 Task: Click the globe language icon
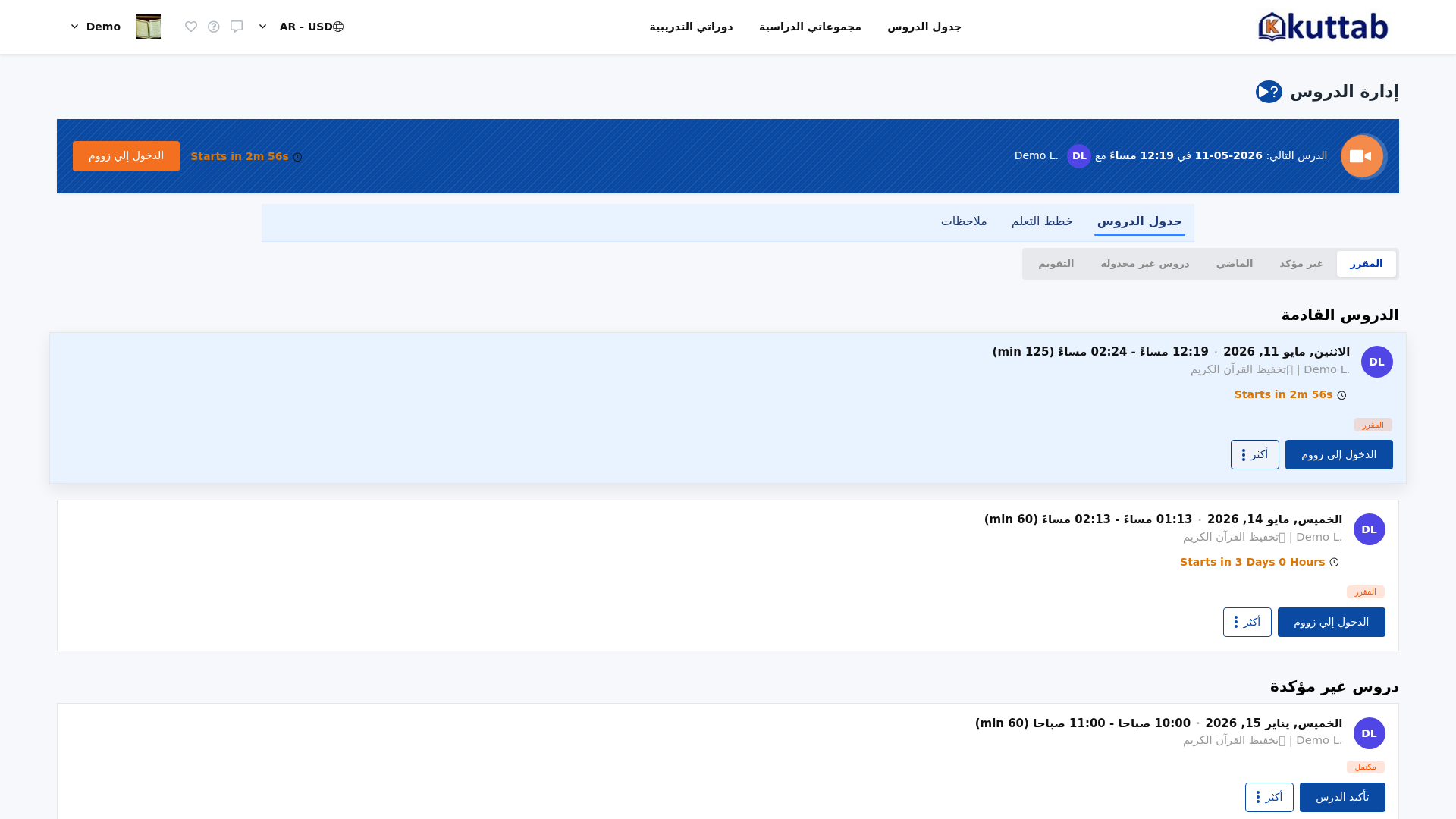pyautogui.click(x=338, y=27)
